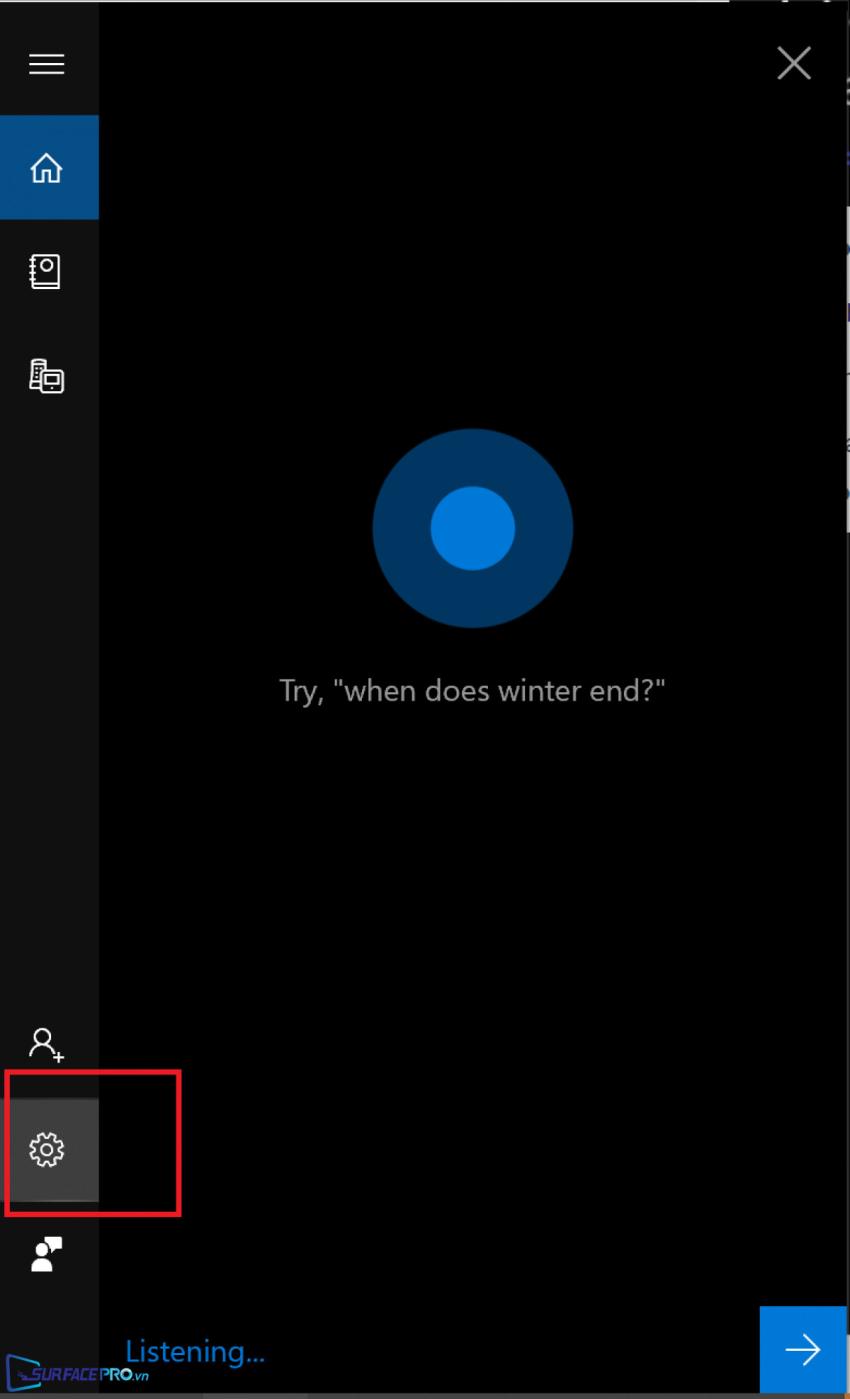The width and height of the screenshot is (850, 1399).
Task: Open Cortana Settings gear
Action: 47,1150
